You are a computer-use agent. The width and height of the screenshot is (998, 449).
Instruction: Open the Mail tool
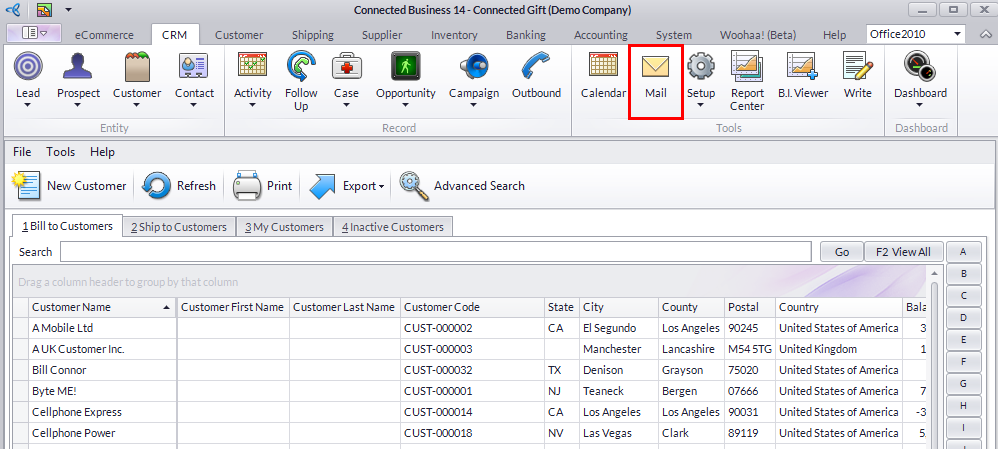click(x=655, y=78)
